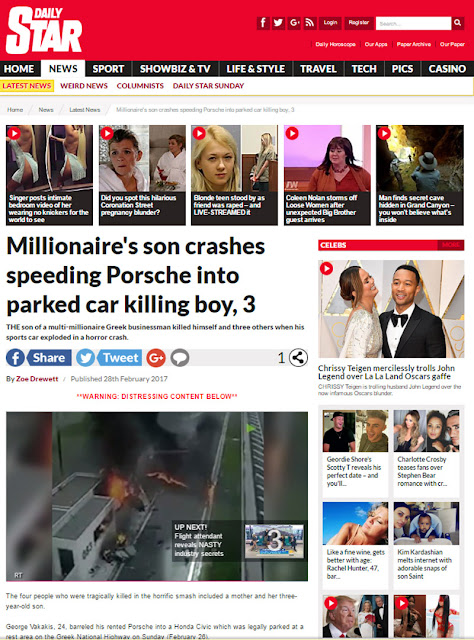Open the Twitter icon in header
474x640 pixels.
[x=278, y=23]
